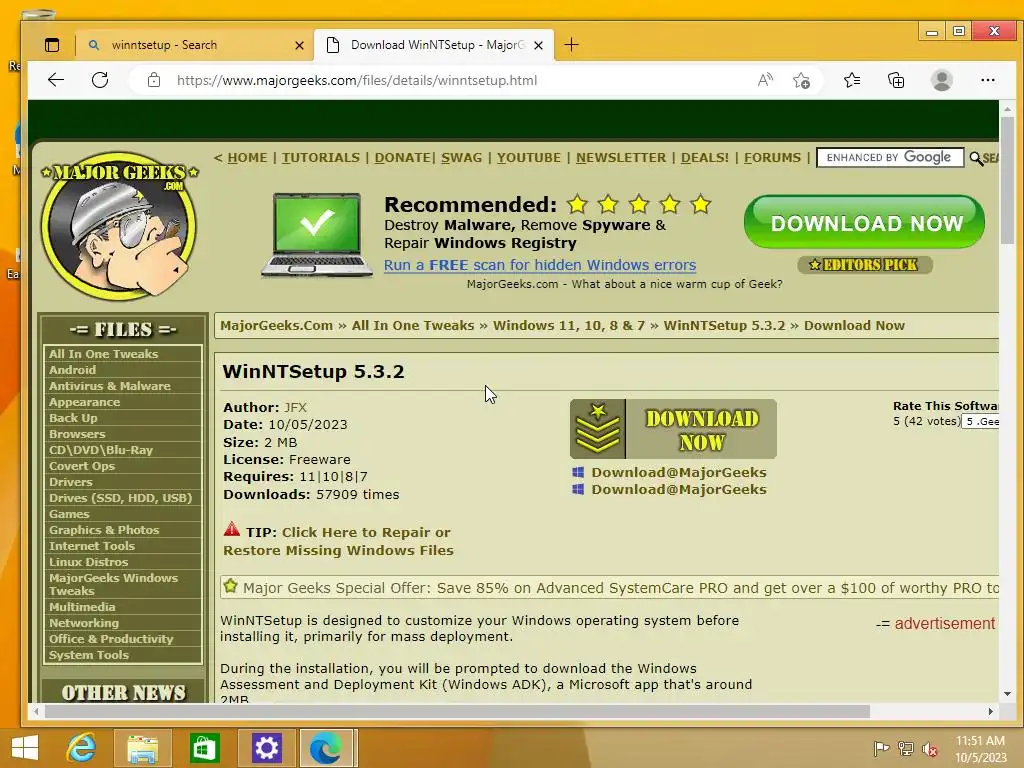This screenshot has width=1024, height=768.
Task: Open the tab actions menu icon
Action: pos(52,45)
